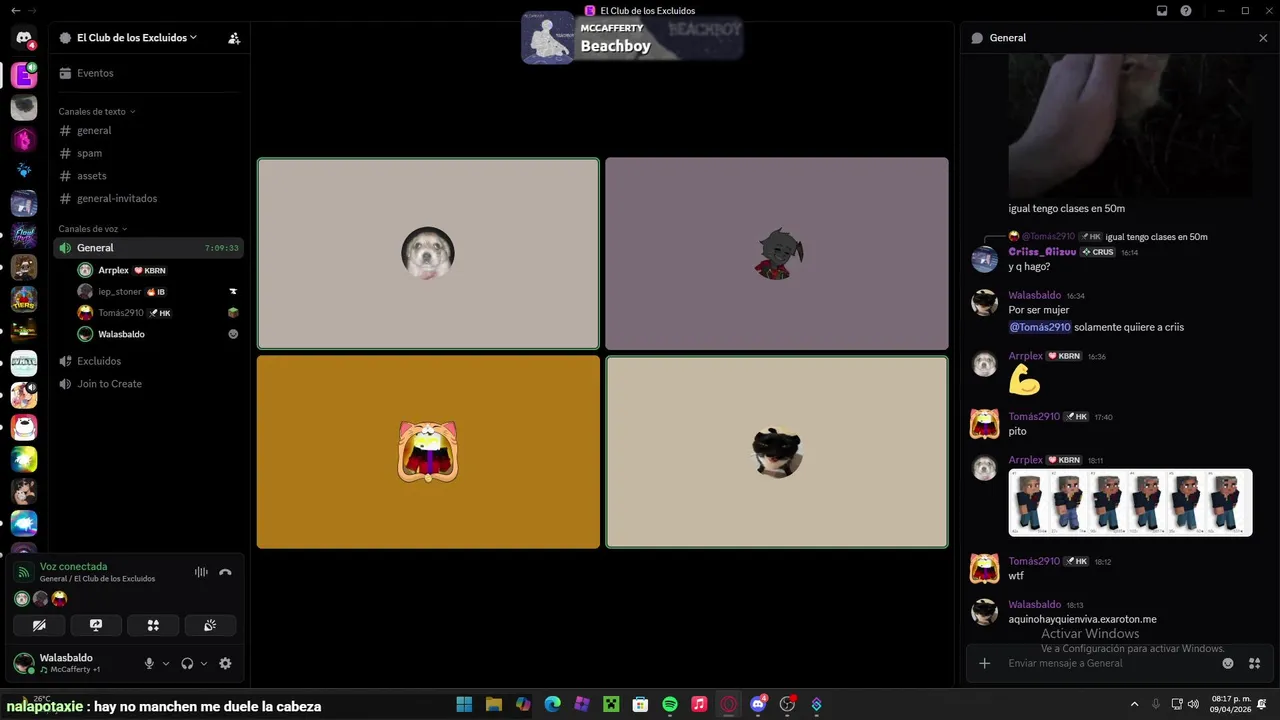Screen dimensions: 1280x720
Task: Open the connection signal icon by Voz conectada
Action: click(24, 572)
